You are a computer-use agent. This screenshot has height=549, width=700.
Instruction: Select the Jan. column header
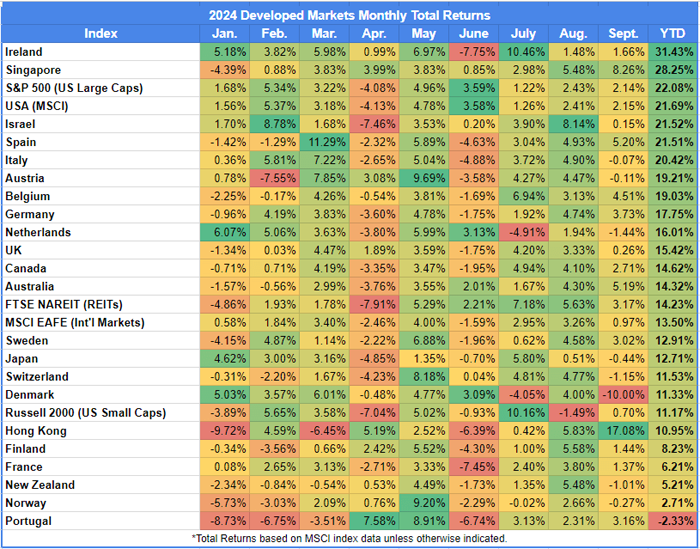(229, 33)
